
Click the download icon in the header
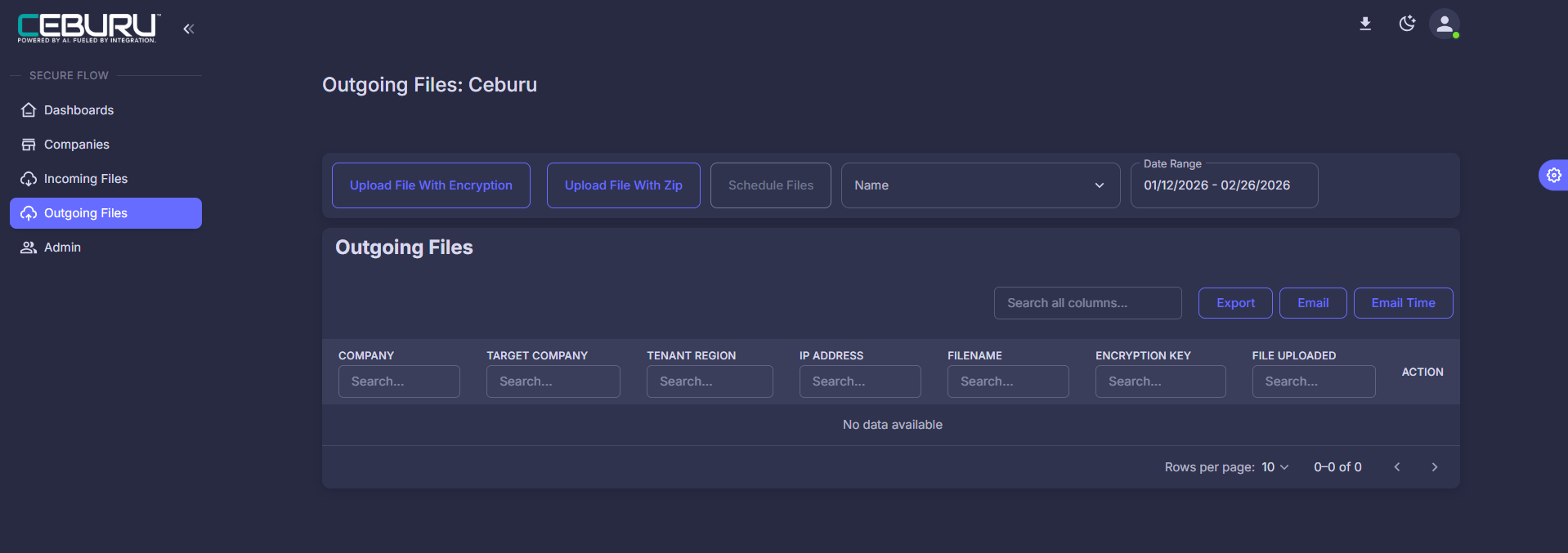[x=1365, y=24]
